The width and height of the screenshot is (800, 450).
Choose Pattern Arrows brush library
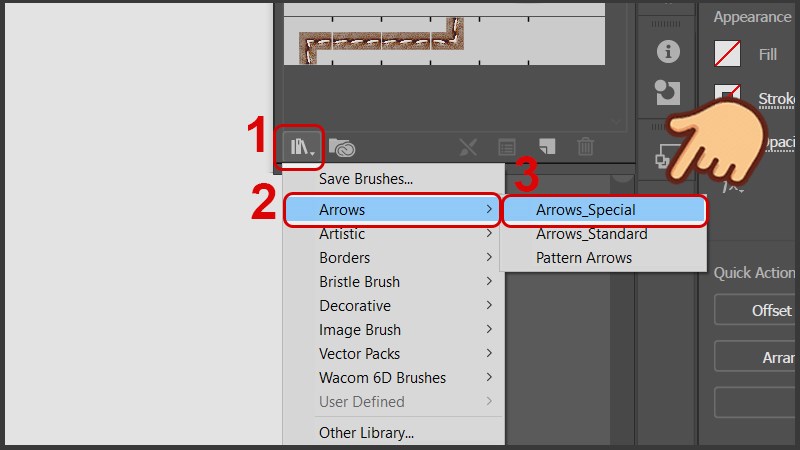coord(584,258)
